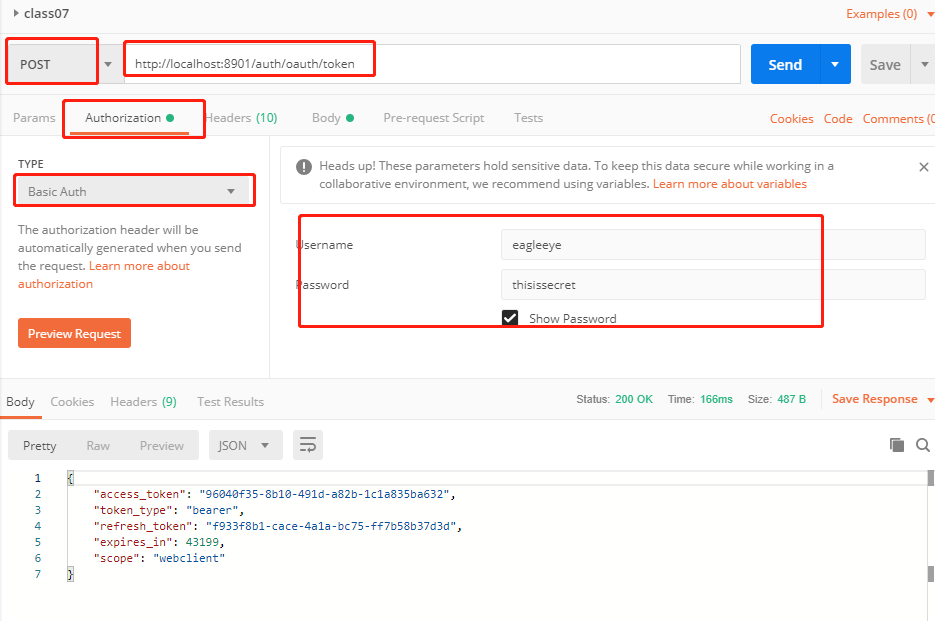Open the request Body tab

333,118
